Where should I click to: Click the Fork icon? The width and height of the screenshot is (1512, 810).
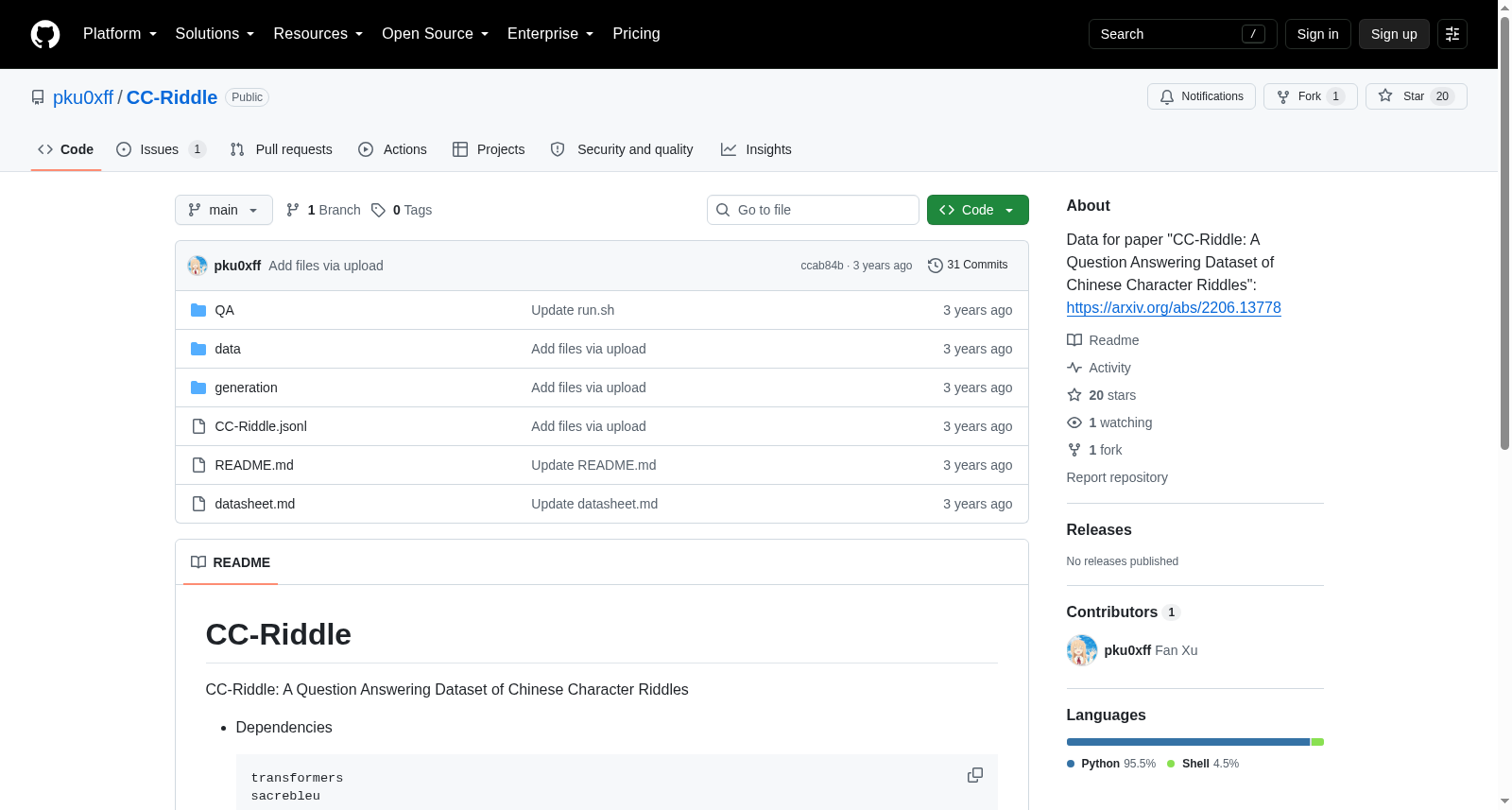(1283, 96)
